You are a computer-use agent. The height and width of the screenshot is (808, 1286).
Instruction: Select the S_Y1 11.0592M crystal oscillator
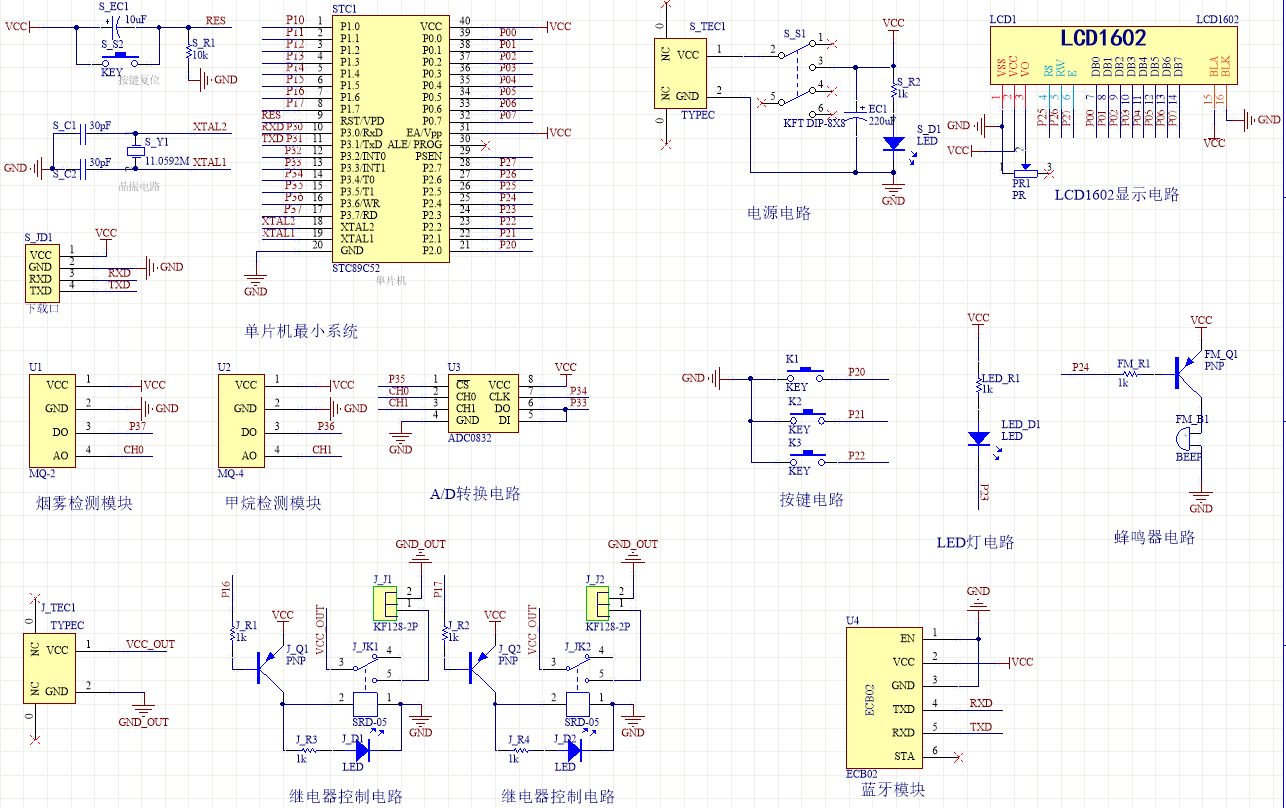point(136,152)
